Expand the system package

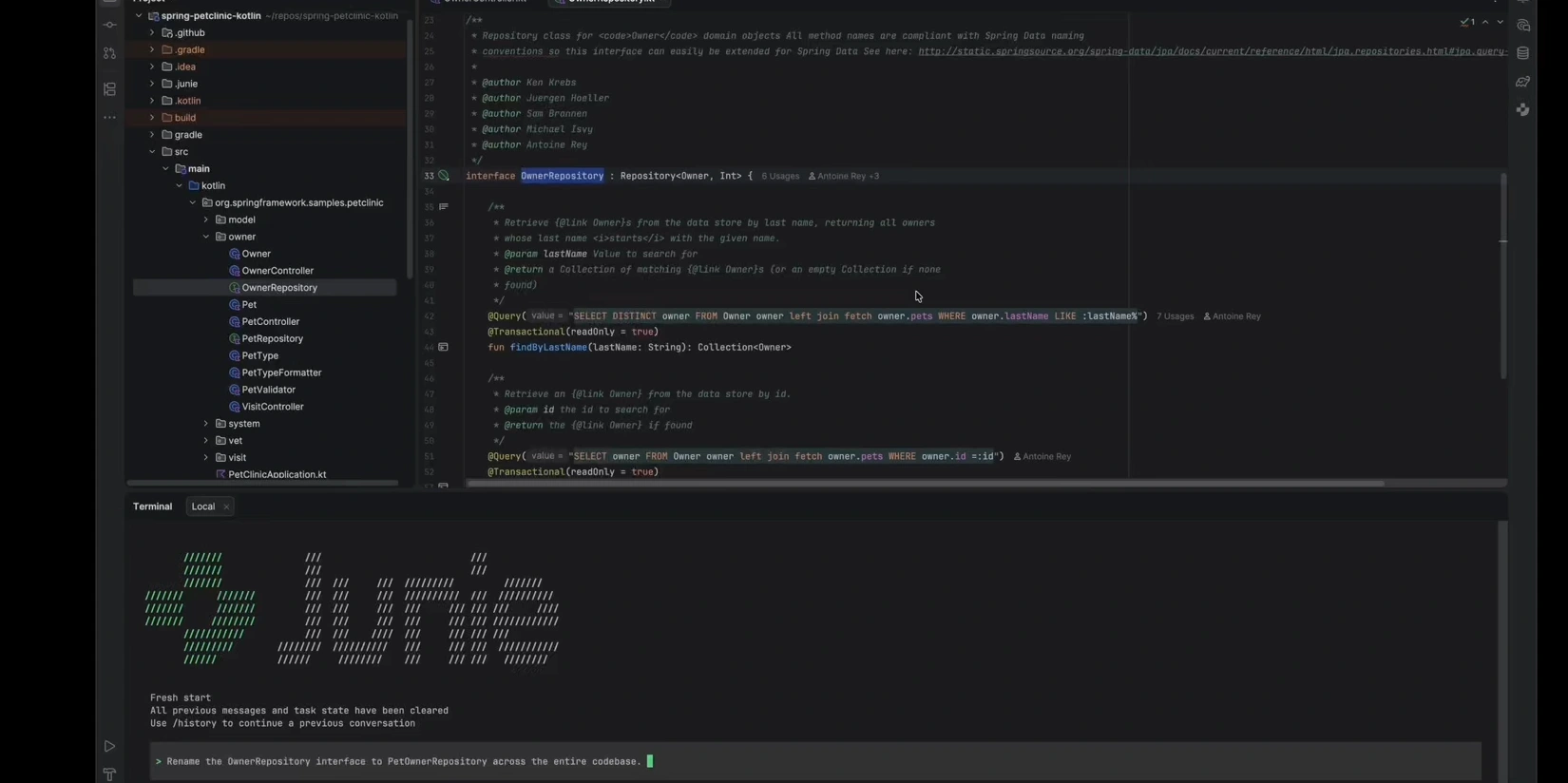[206, 424]
